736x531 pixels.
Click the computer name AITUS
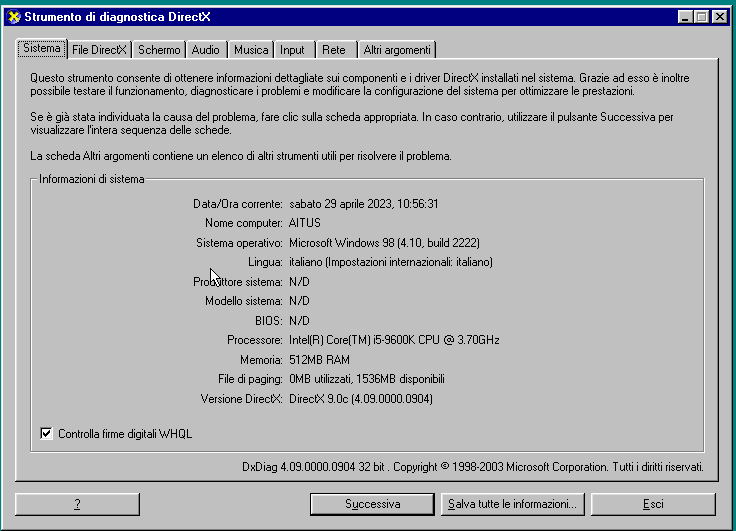(305, 223)
